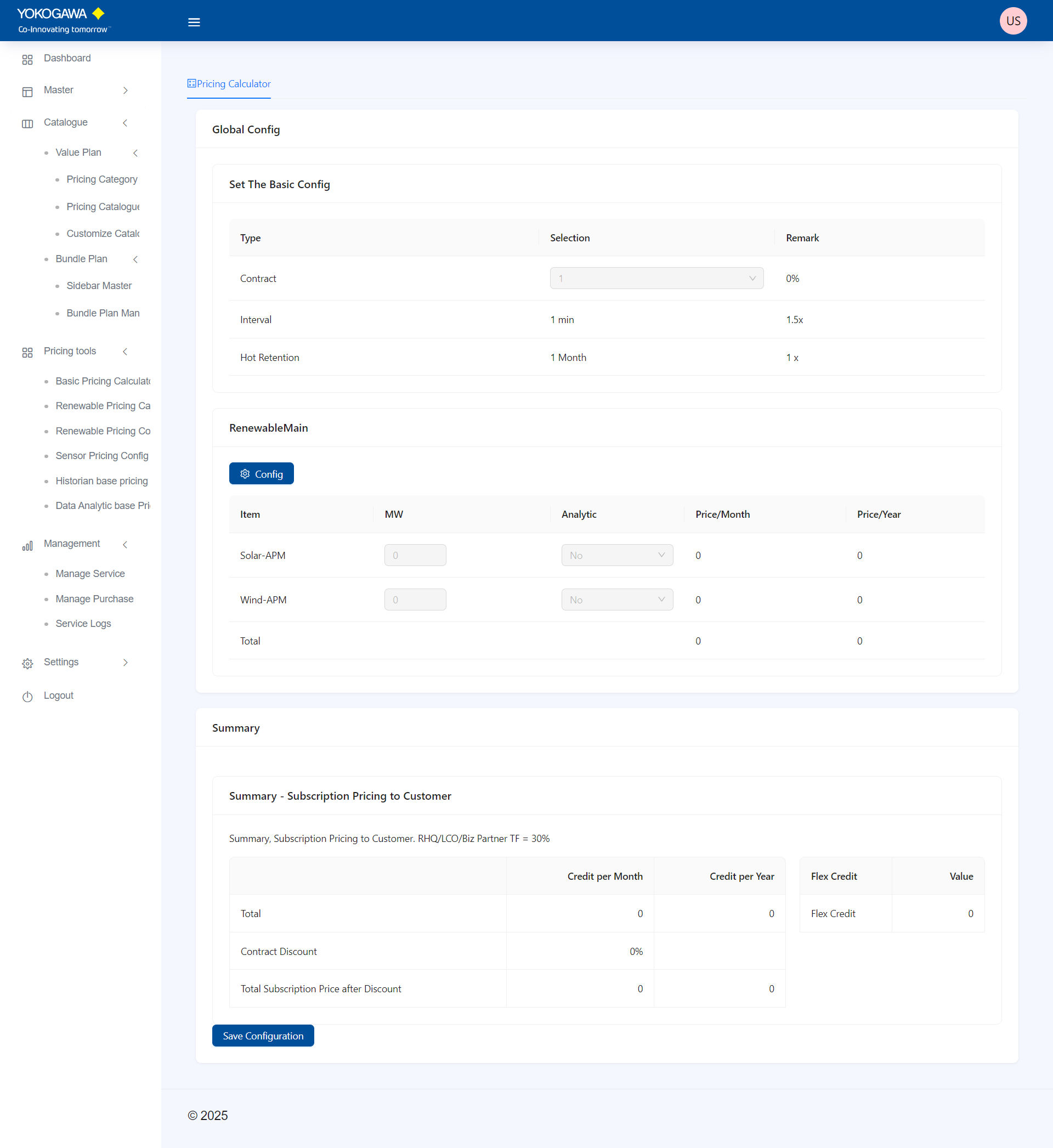Open Sensor Pricing Config menu item
This screenshot has height=1148, width=1053.
click(101, 456)
